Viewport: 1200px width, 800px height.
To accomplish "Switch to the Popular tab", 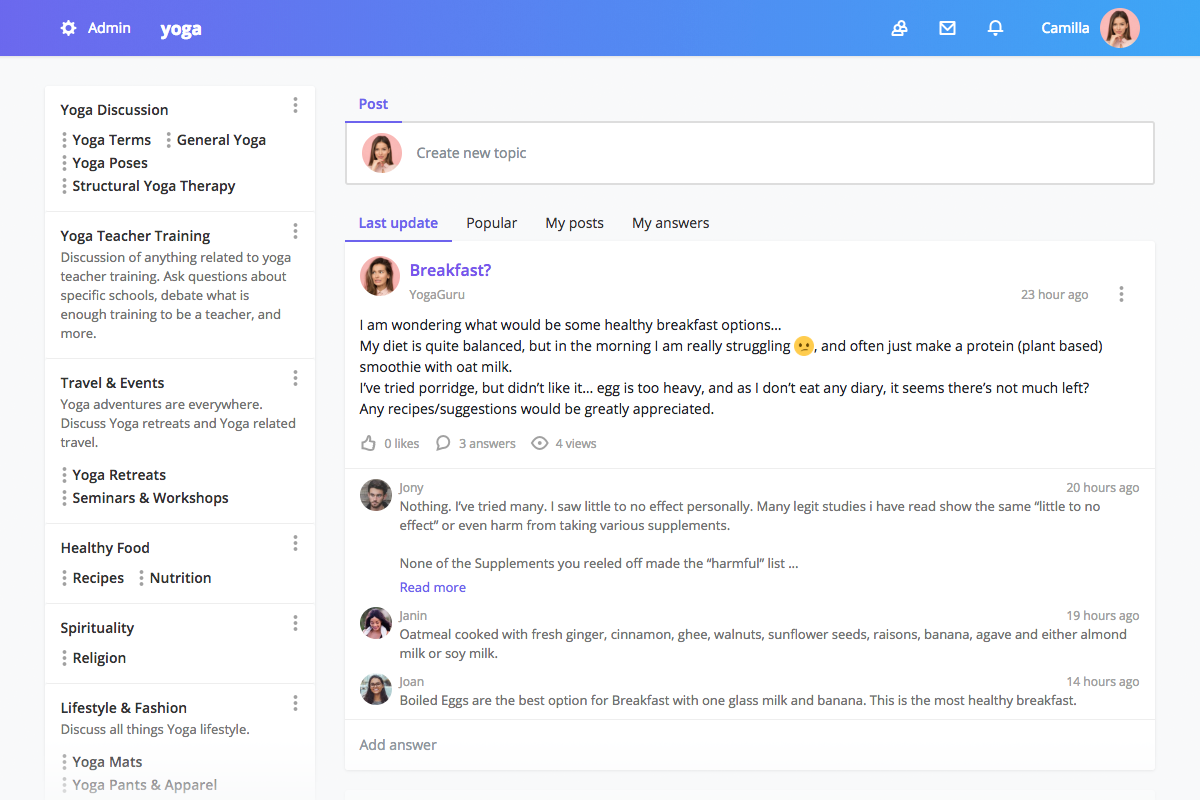I will point(491,222).
